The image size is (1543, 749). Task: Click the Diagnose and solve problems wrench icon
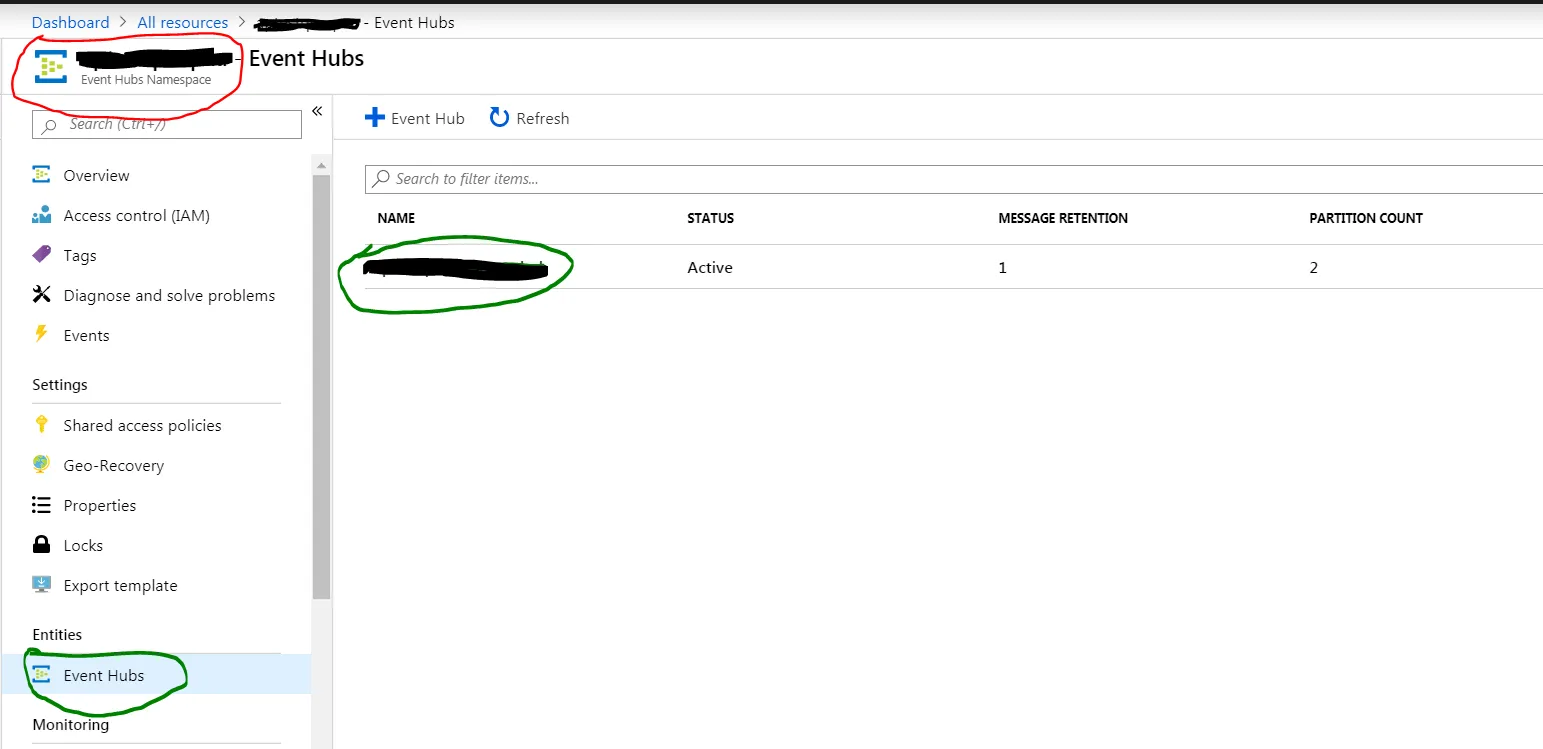(41, 295)
